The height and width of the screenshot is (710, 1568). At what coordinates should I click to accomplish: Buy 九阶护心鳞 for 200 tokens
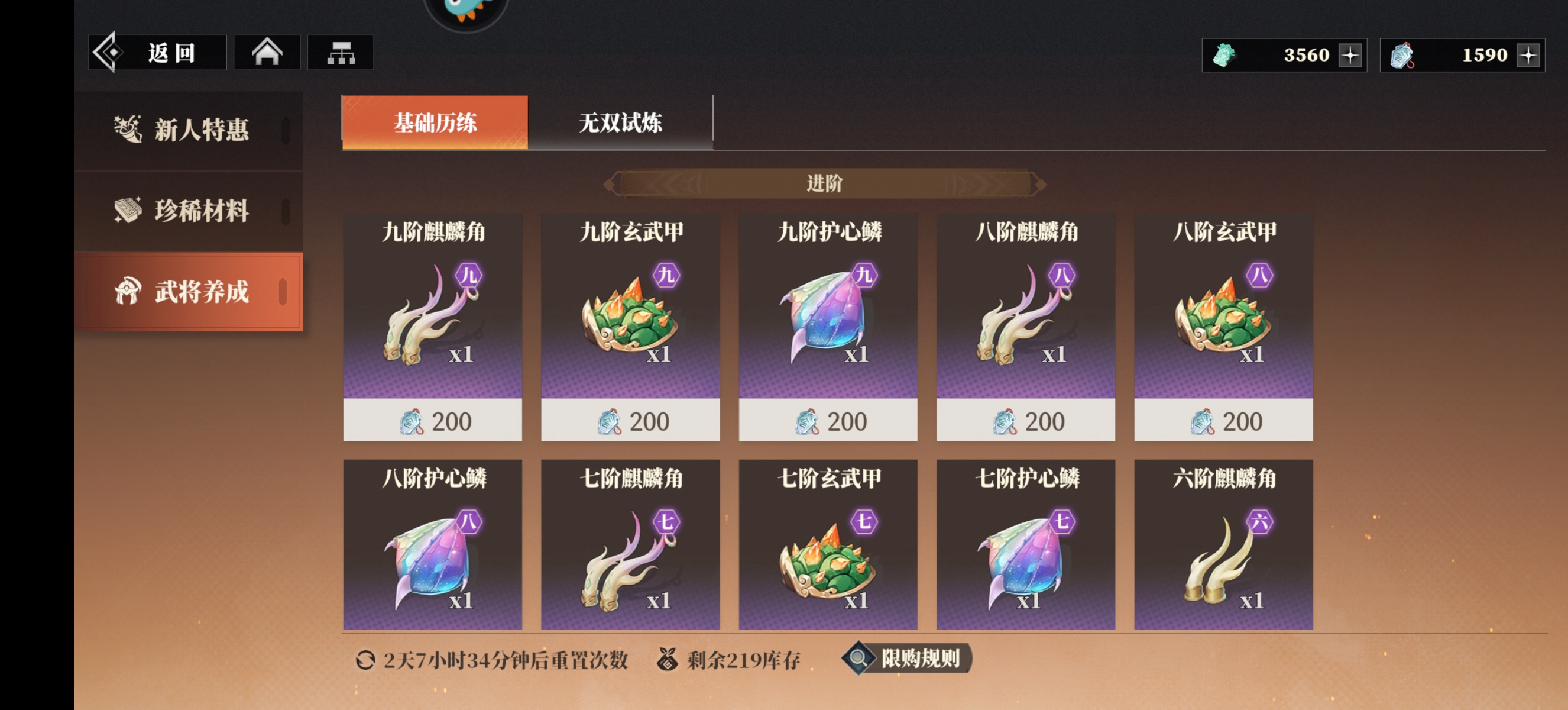tap(828, 420)
